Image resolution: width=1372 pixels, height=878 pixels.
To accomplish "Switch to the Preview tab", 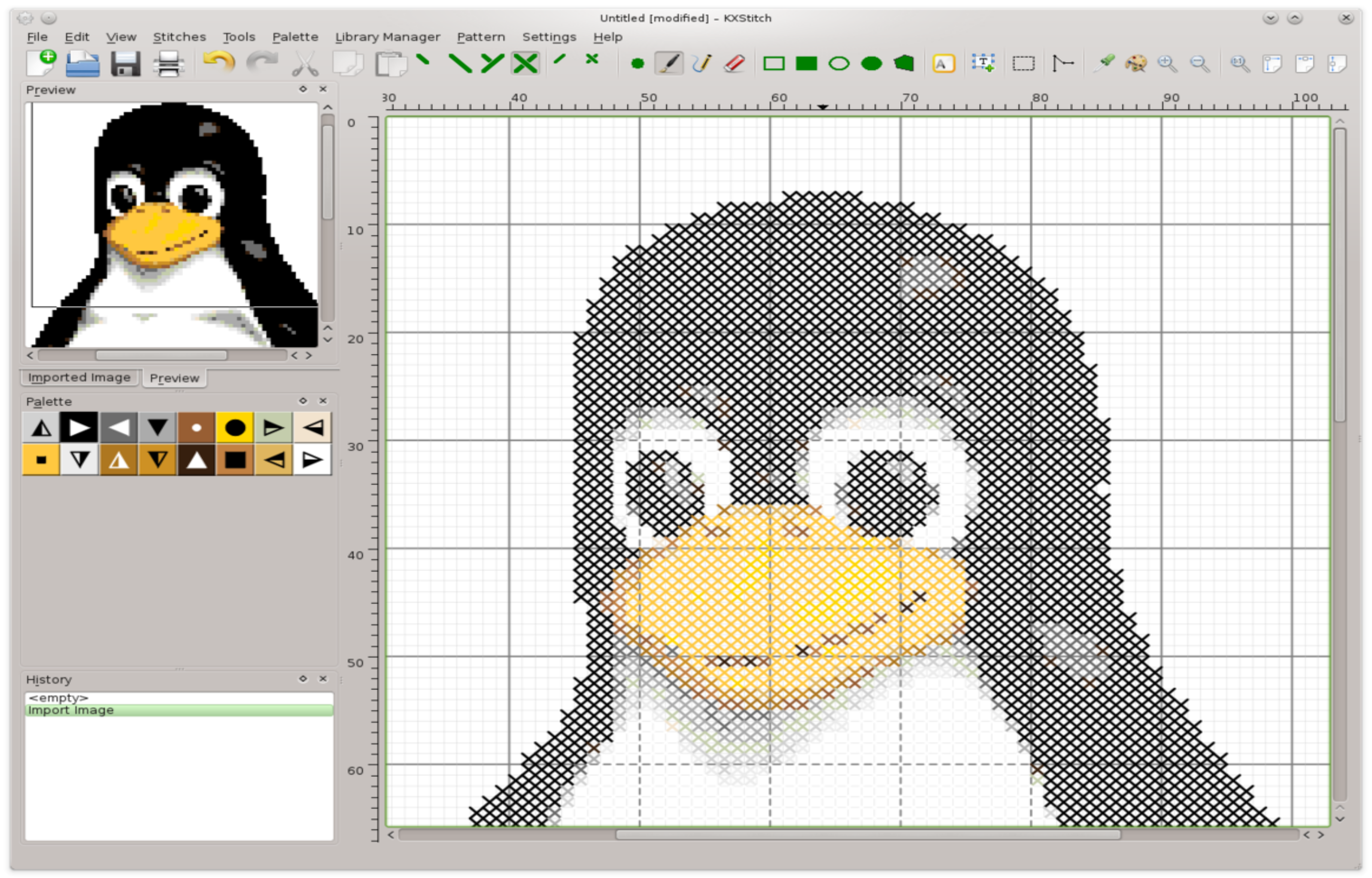I will point(174,378).
